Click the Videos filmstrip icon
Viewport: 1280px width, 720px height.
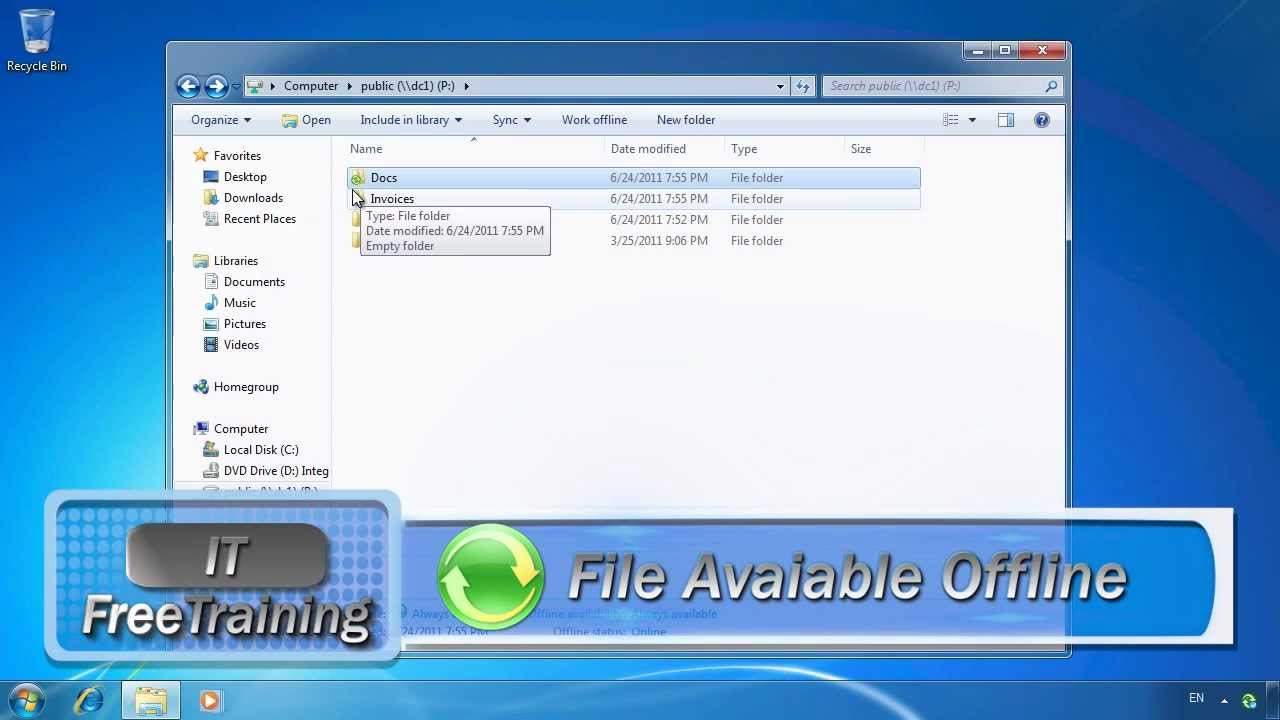tap(211, 345)
